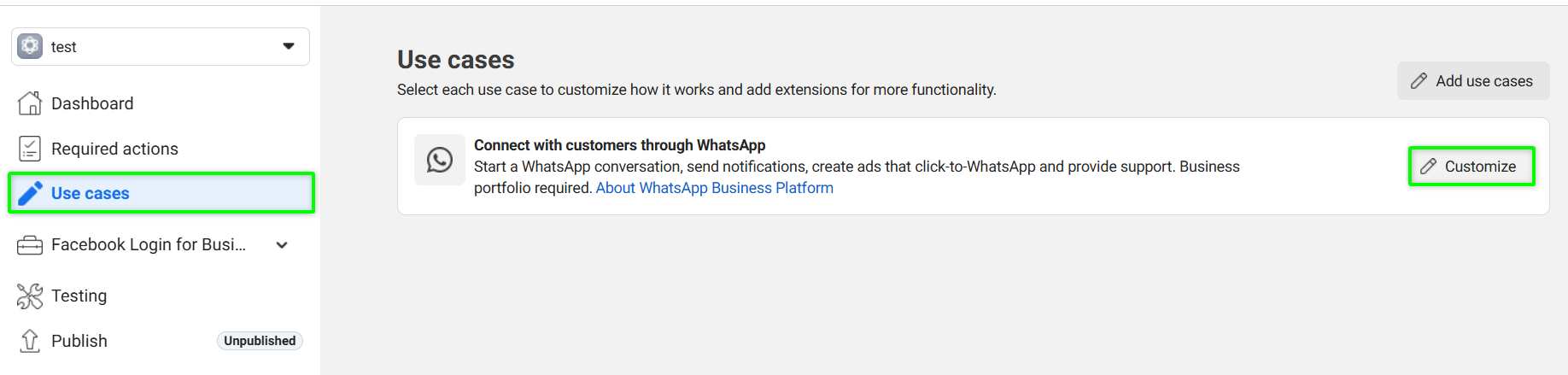Select Connect with customers through WhatsApp title

tap(619, 145)
